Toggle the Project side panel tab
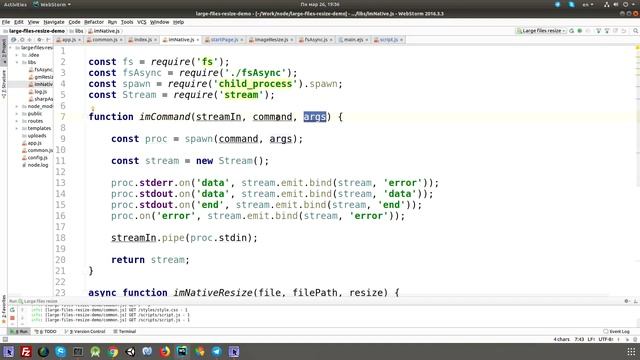This screenshot has width=640, height=360. (4, 51)
